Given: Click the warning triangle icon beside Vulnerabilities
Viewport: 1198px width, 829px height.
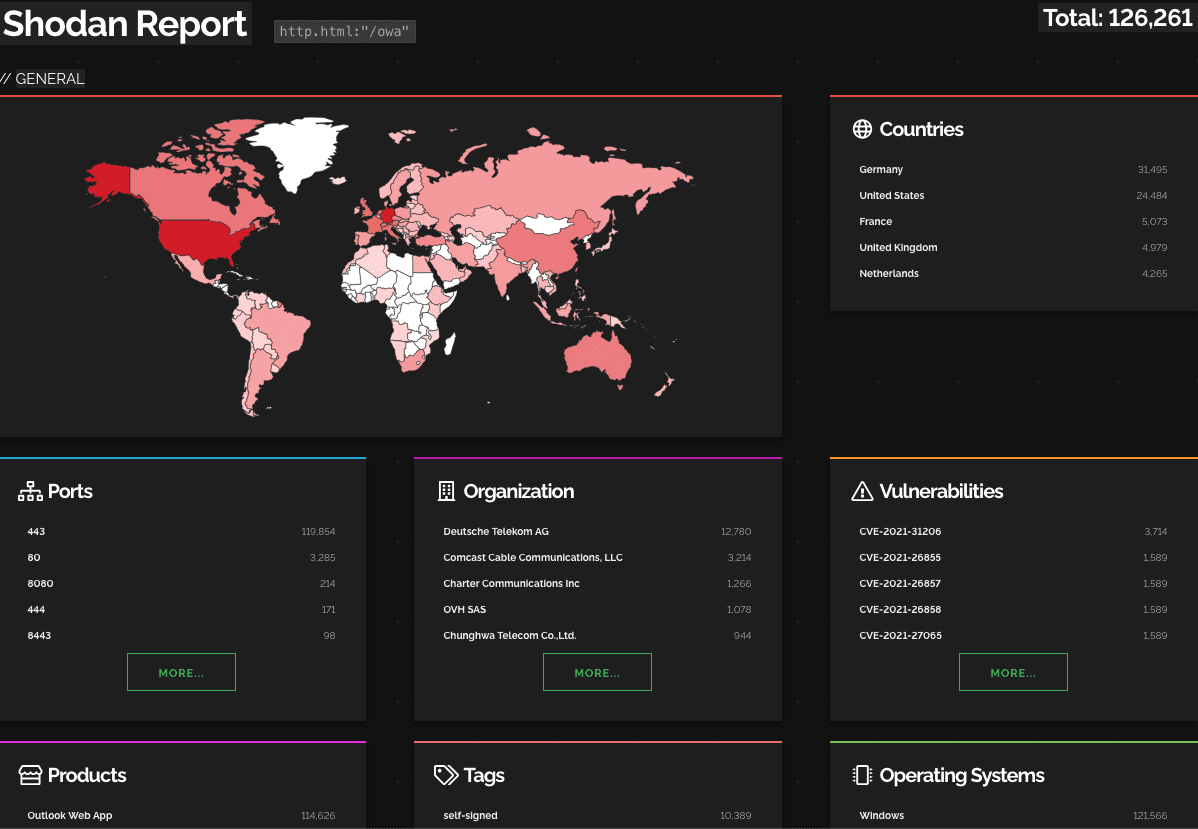Looking at the screenshot, I should click(862, 491).
